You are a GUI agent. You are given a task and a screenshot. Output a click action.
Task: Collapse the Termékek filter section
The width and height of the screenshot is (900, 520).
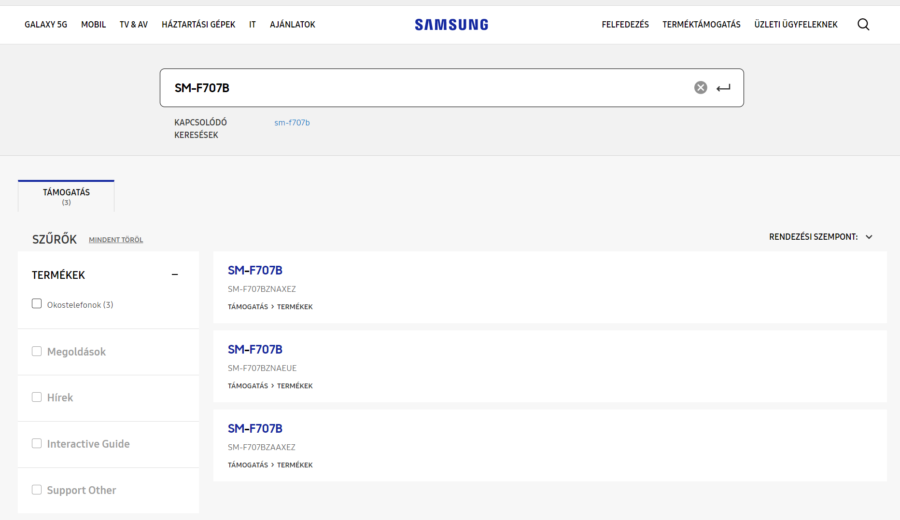click(x=175, y=275)
